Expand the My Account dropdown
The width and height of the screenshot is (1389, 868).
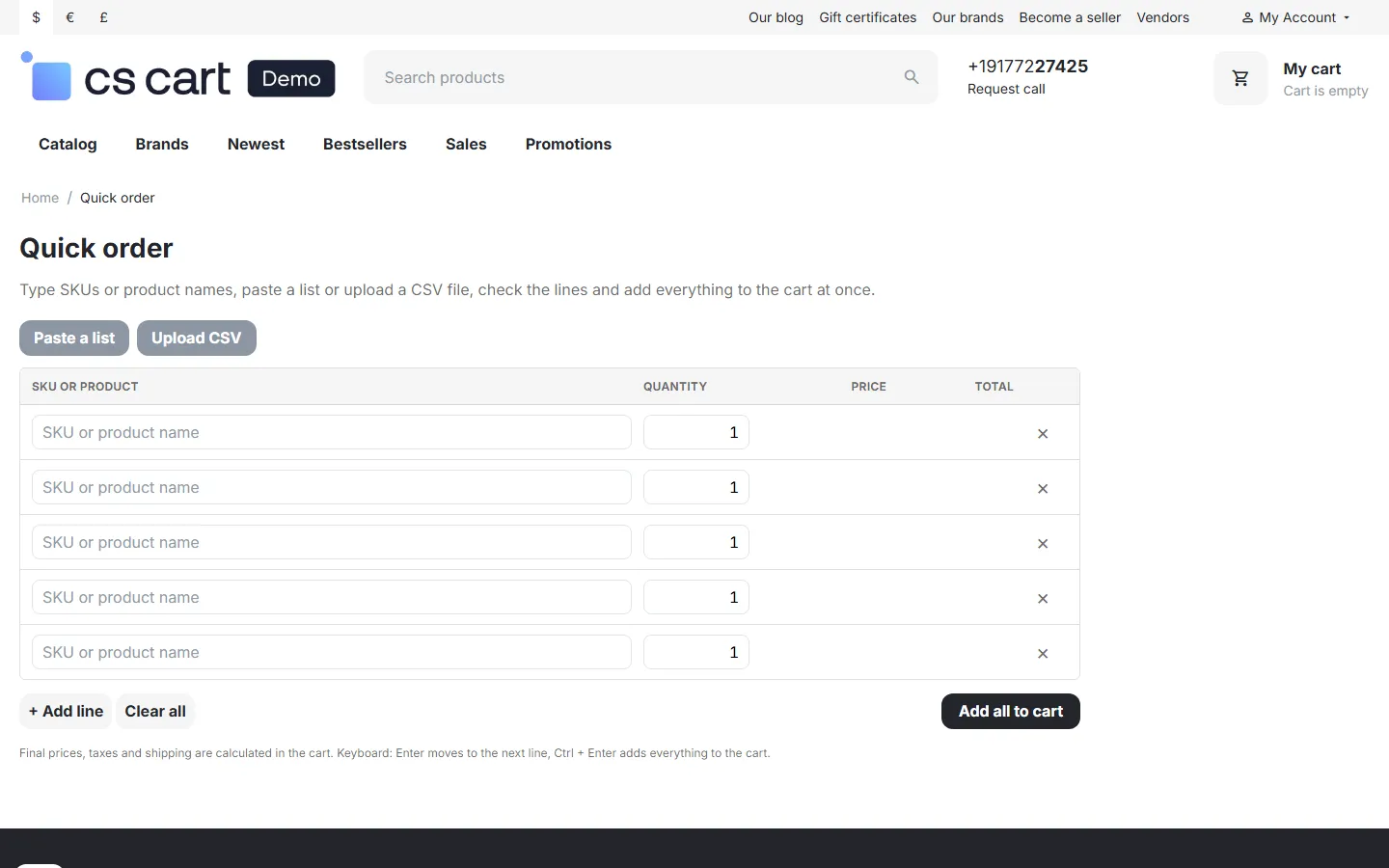(1296, 17)
